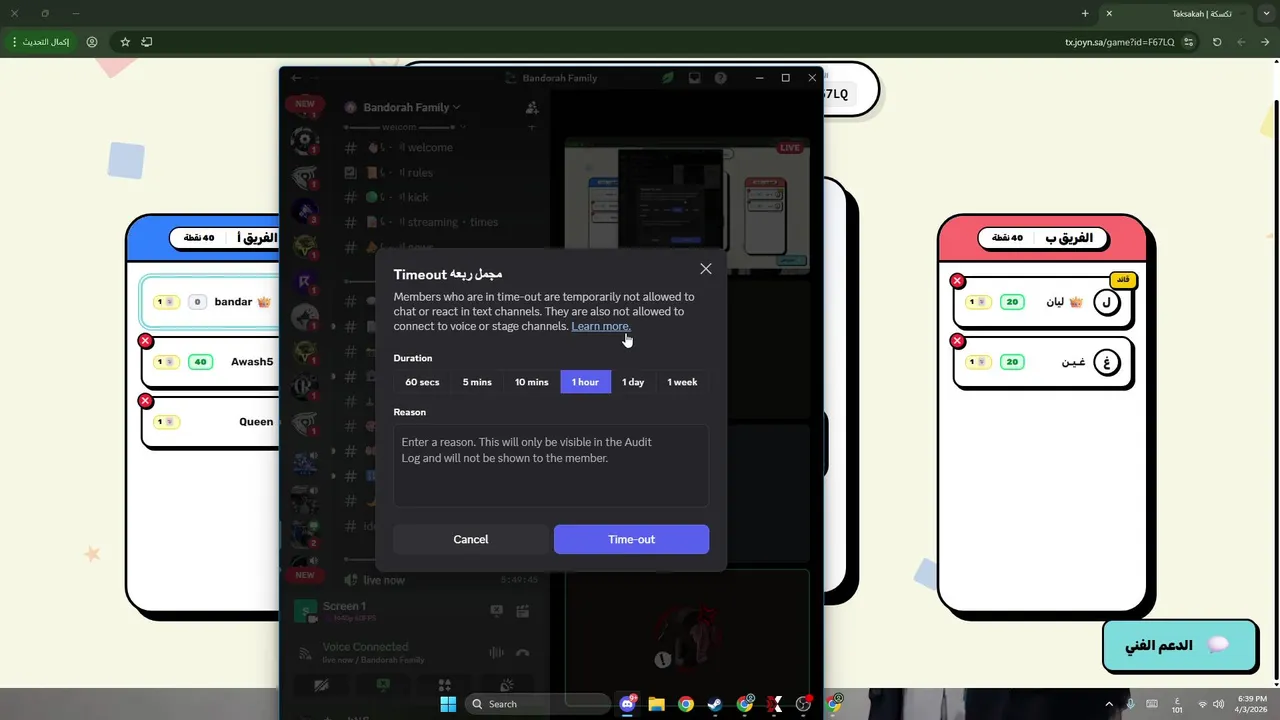
Task: Open Windows Start menu
Action: 448,704
